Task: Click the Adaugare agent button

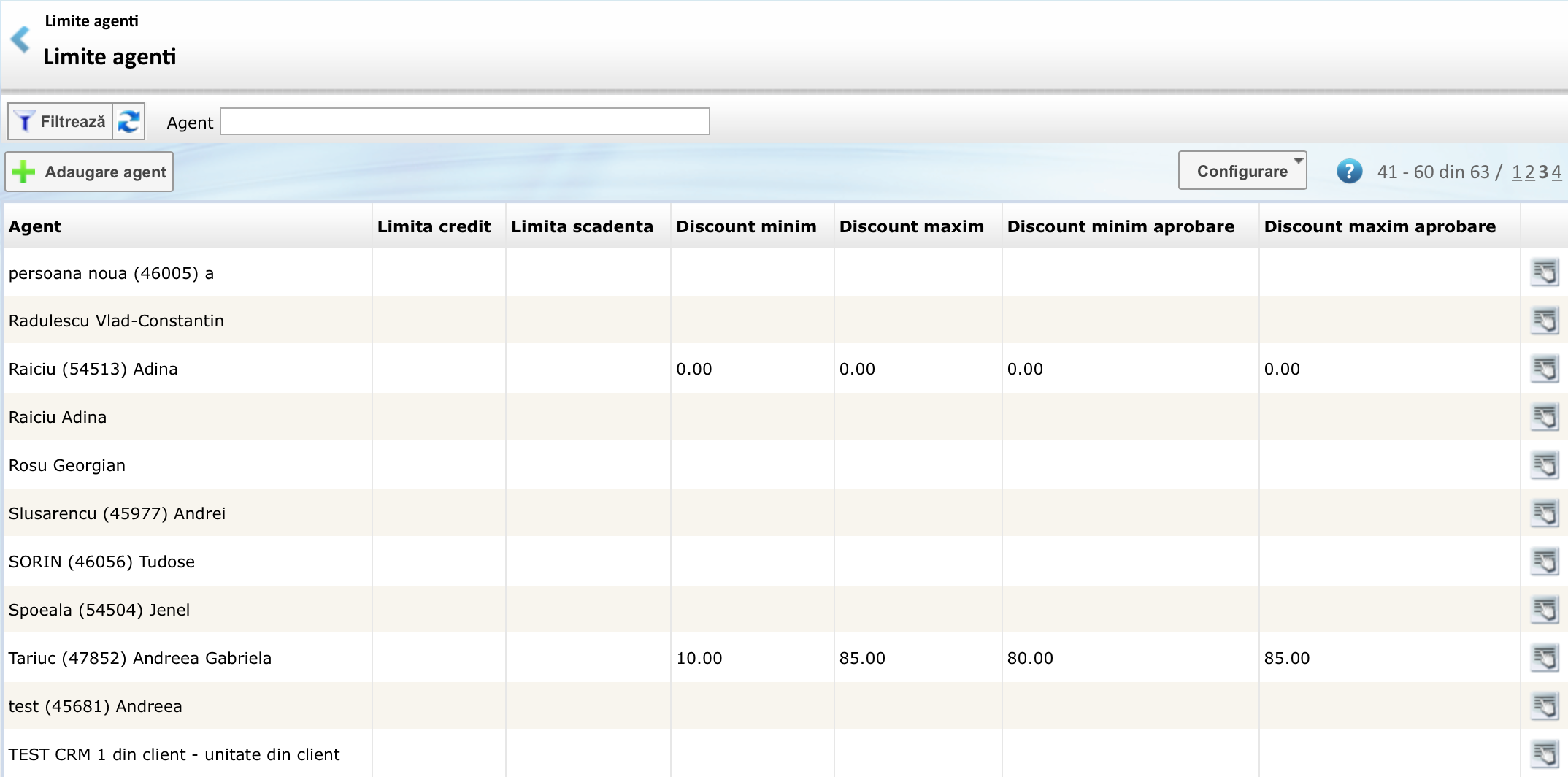Action: pyautogui.click(x=89, y=172)
